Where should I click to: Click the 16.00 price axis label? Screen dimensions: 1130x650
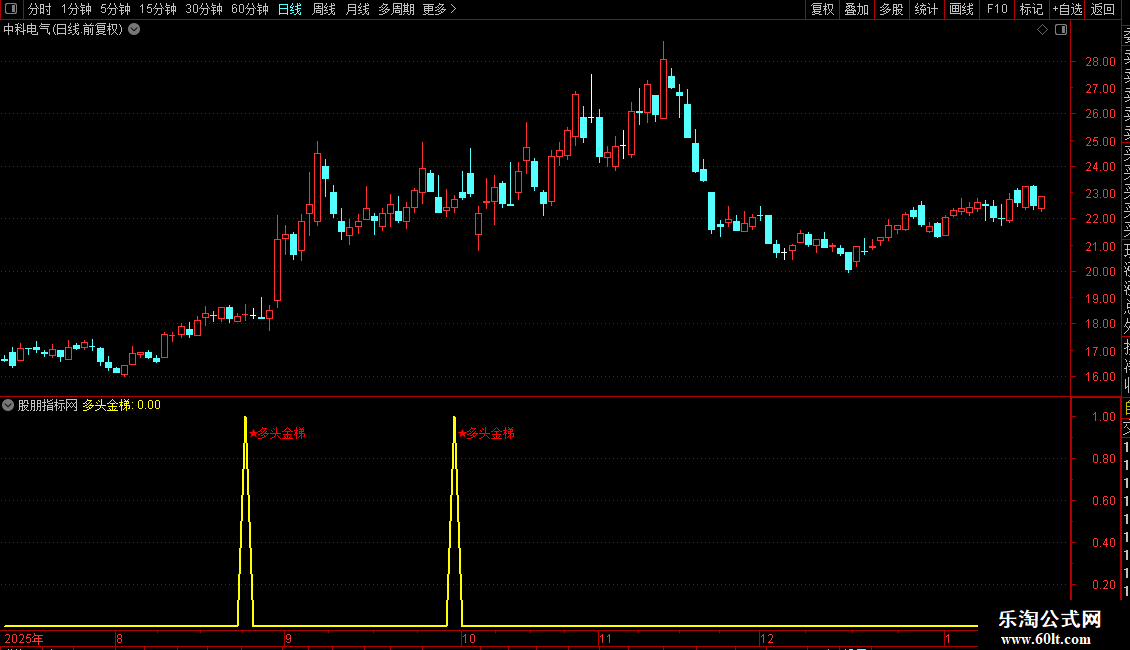coord(1100,377)
